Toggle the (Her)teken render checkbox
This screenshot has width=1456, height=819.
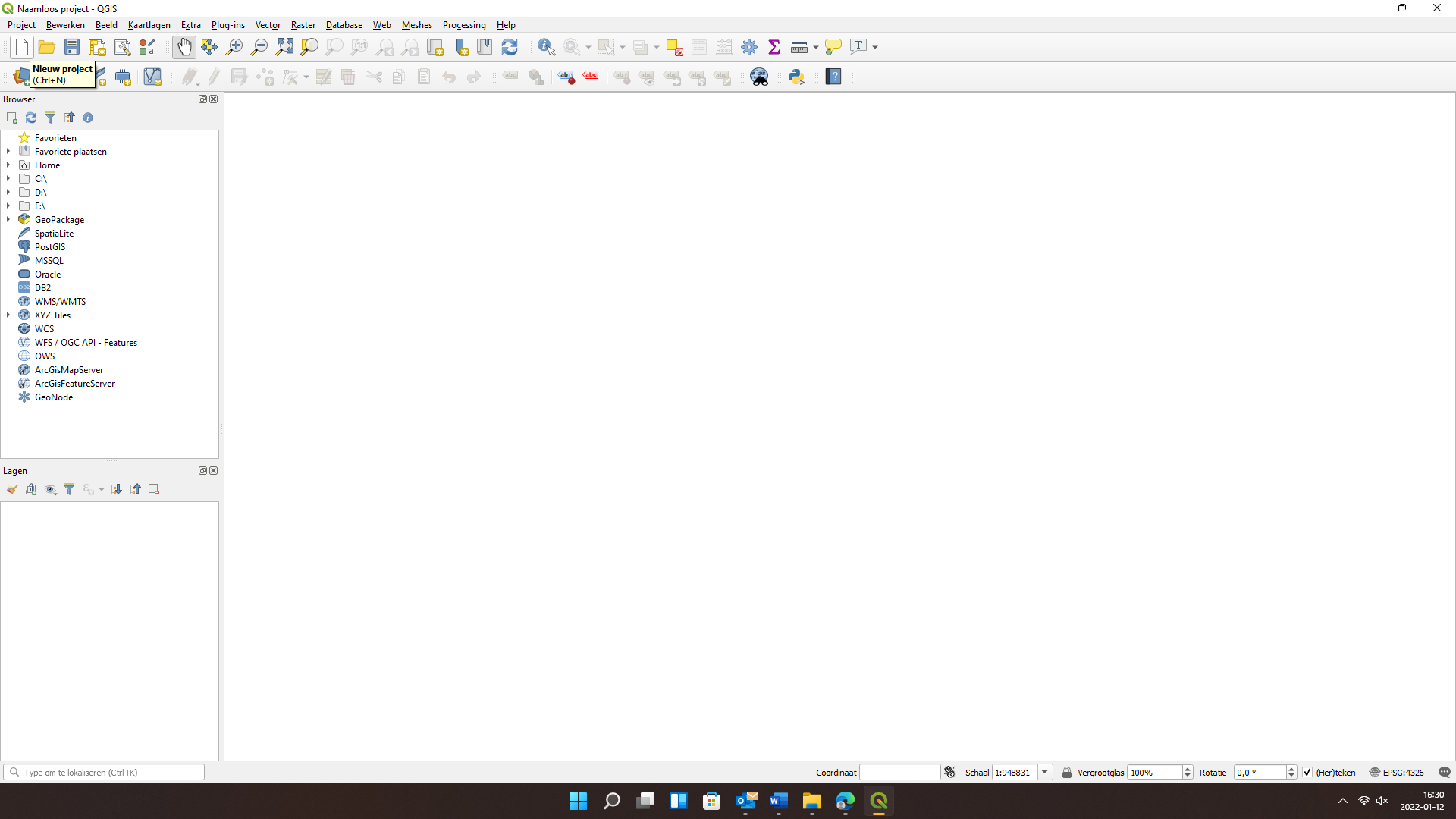[1307, 773]
